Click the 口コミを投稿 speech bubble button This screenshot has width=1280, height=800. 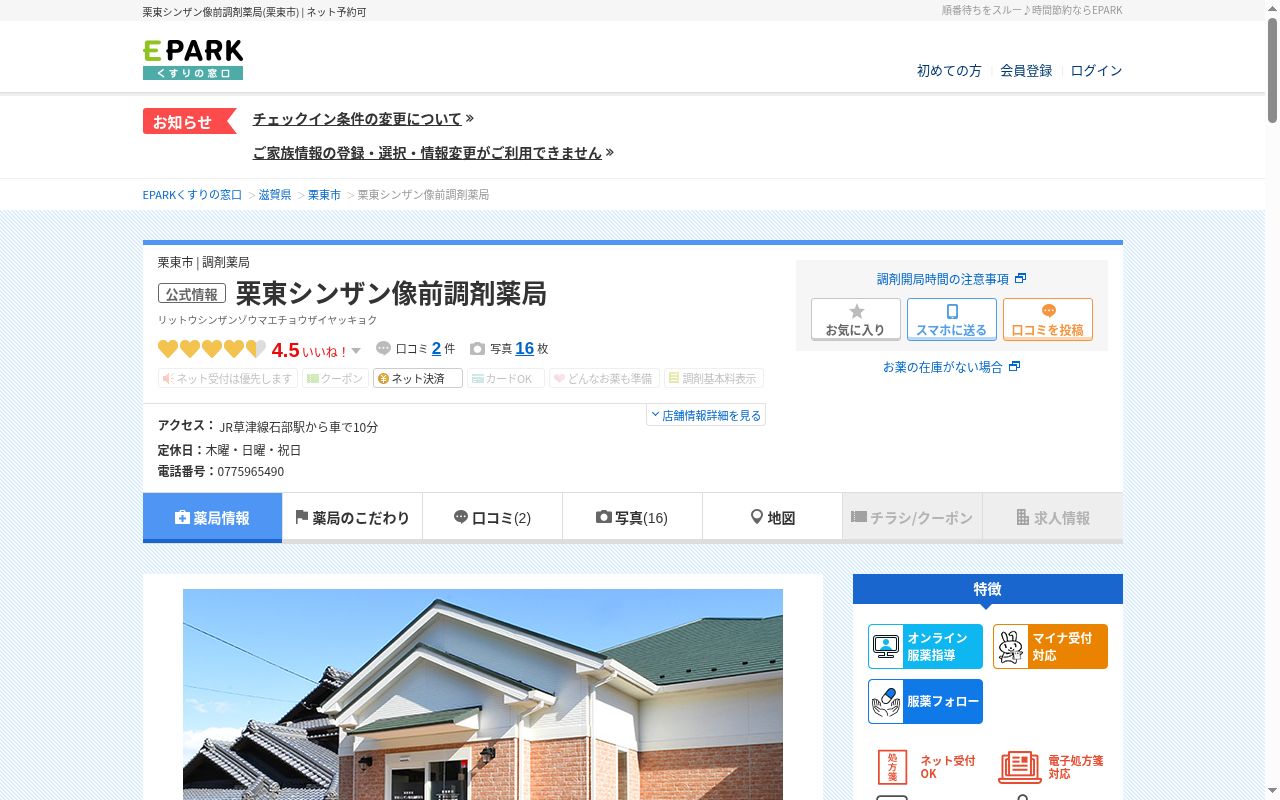tap(1047, 319)
